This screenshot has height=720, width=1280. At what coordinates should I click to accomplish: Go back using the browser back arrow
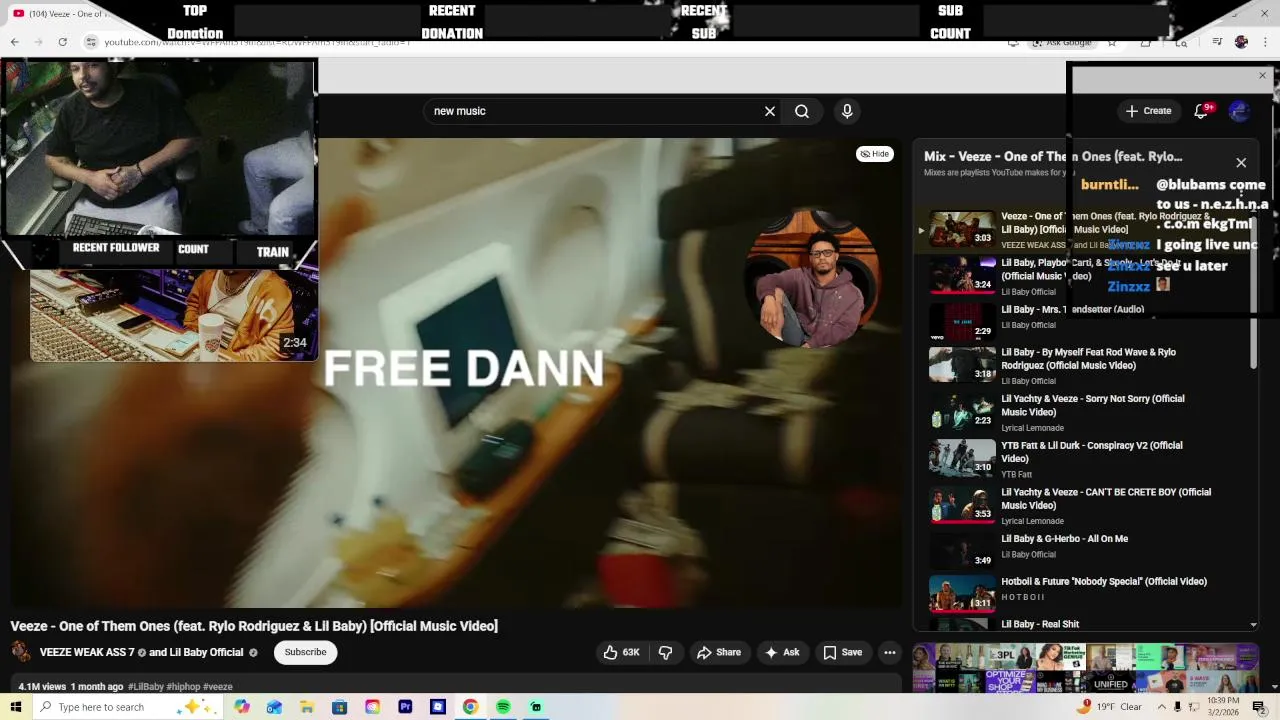[x=14, y=42]
